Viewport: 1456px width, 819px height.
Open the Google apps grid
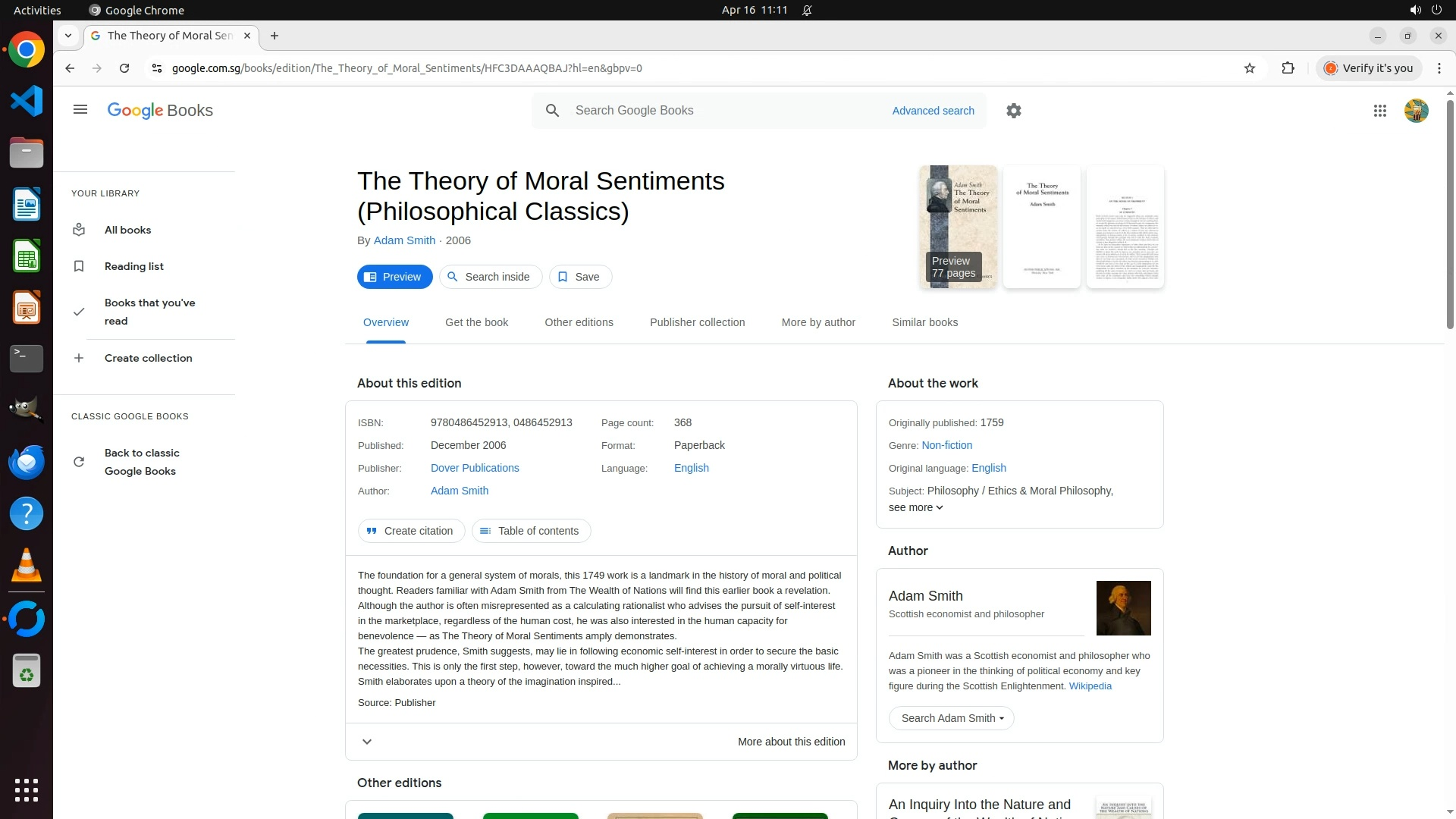(1380, 111)
